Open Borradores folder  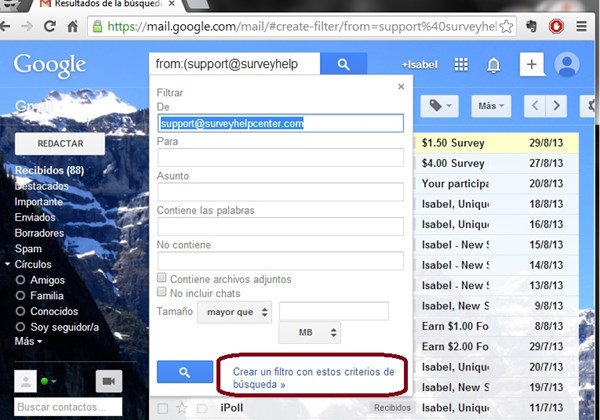pos(39,233)
